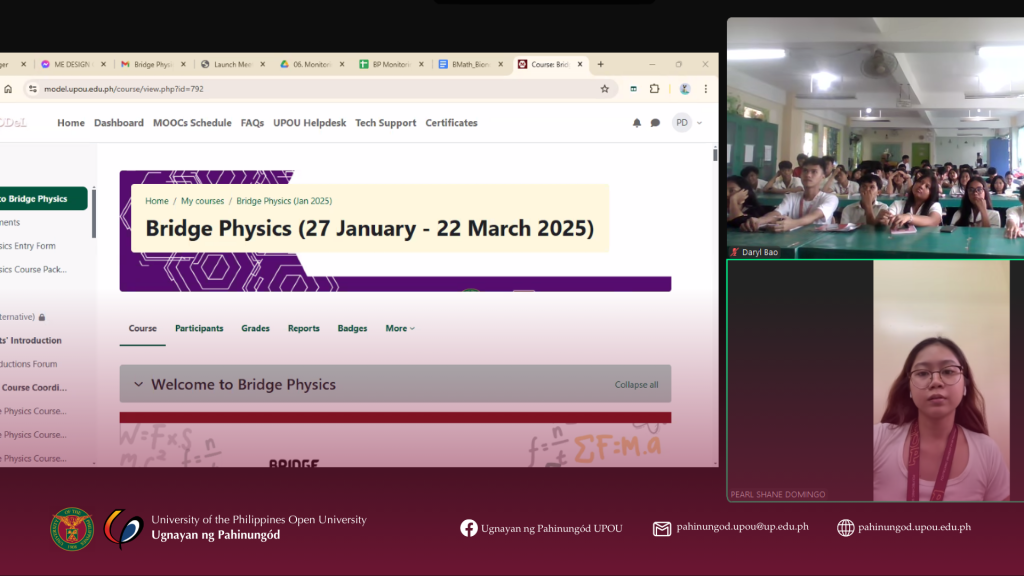
Task: Open the Grades tab
Action: point(255,328)
